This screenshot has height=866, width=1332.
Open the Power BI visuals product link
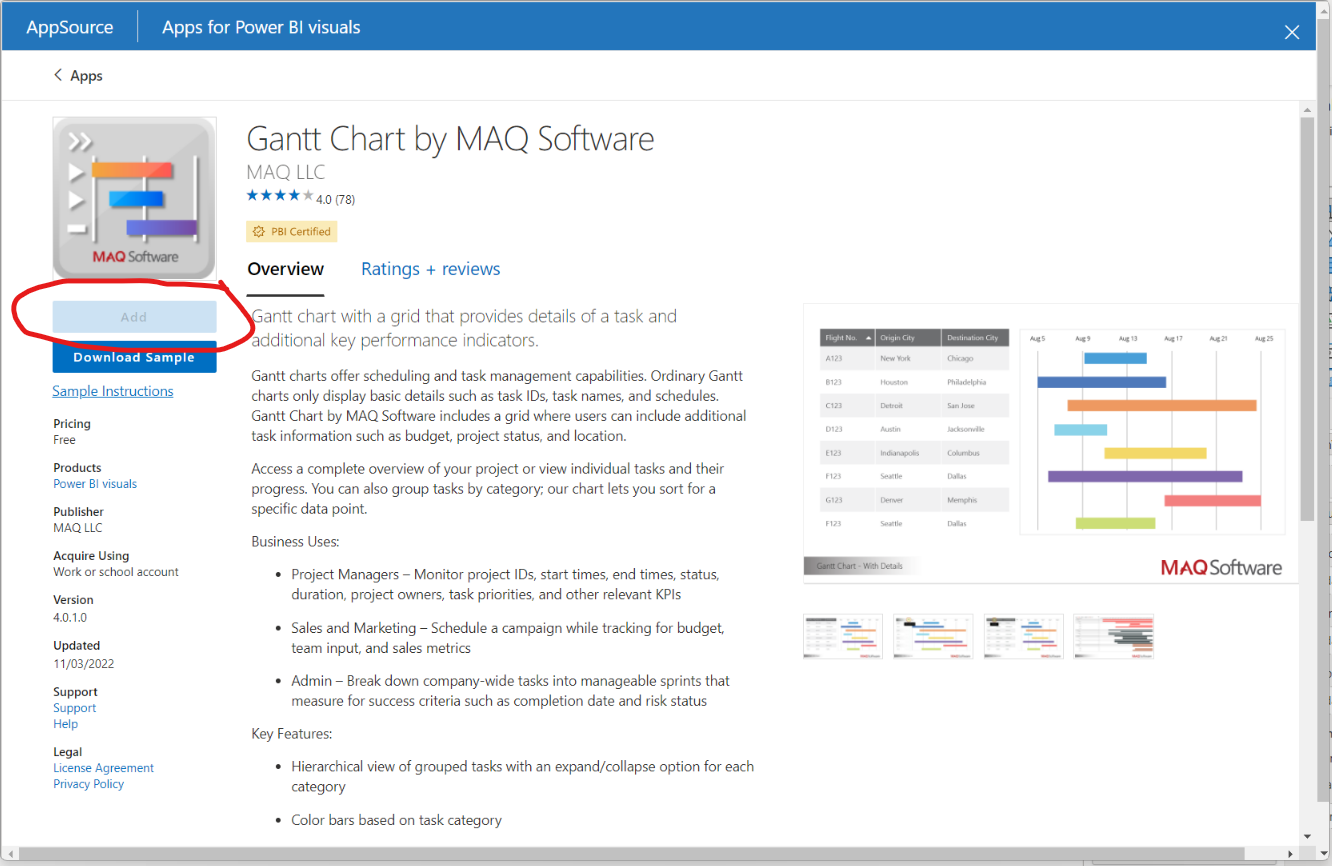(95, 484)
